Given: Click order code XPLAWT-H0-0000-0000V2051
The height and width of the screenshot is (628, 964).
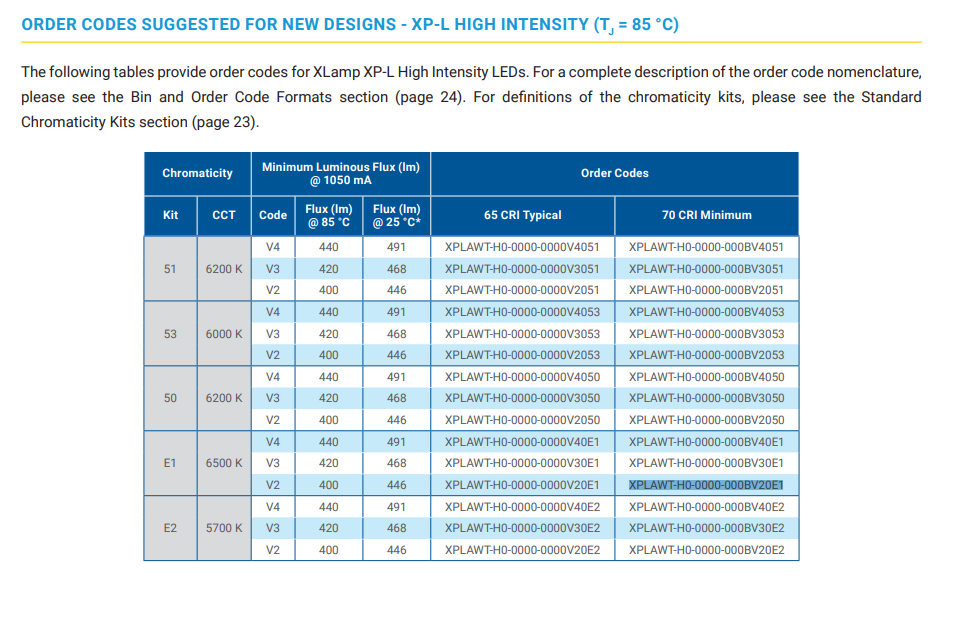Looking at the screenshot, I should pos(522,290).
